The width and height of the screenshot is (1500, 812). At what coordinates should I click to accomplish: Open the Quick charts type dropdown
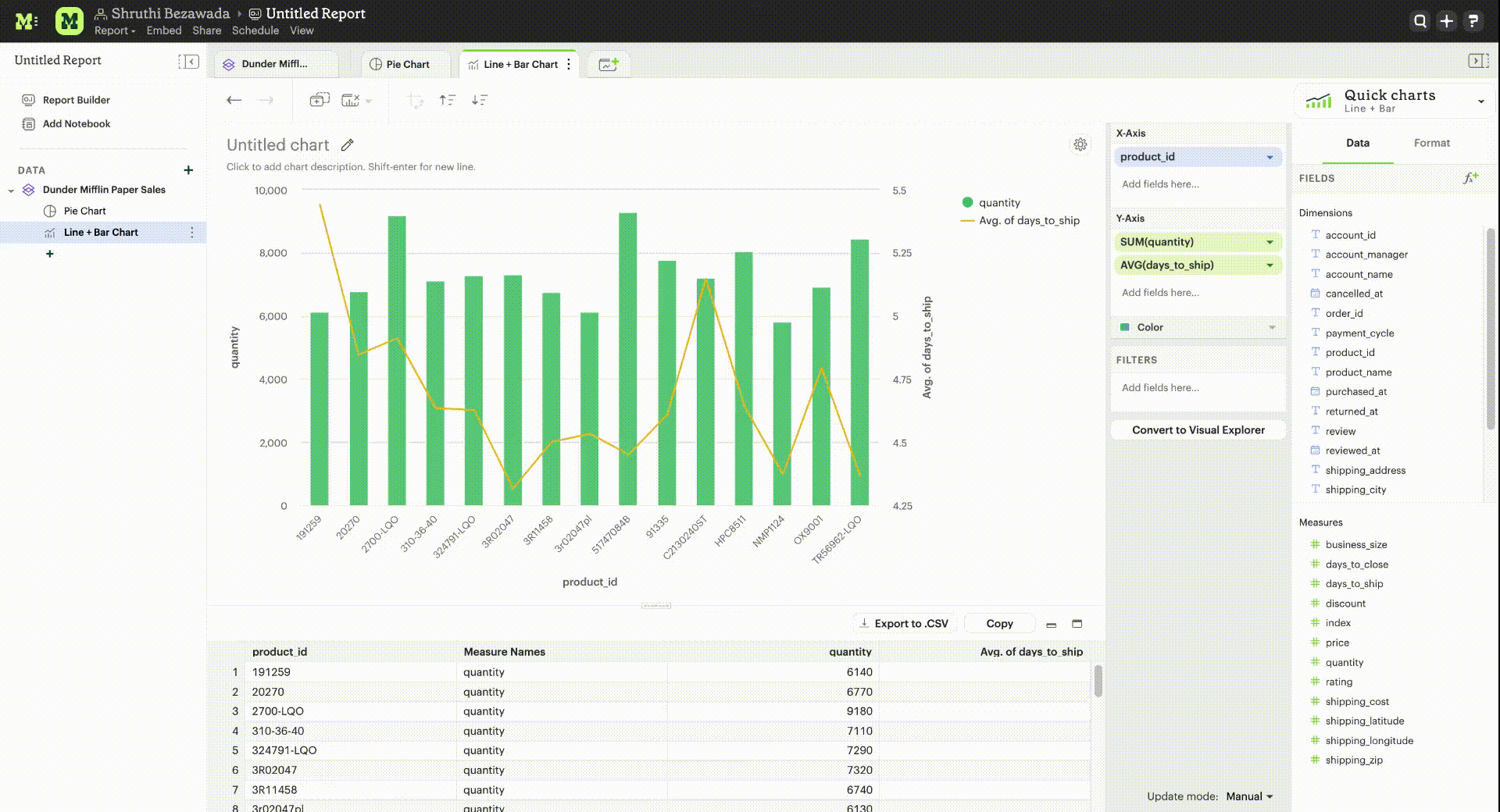tap(1480, 101)
